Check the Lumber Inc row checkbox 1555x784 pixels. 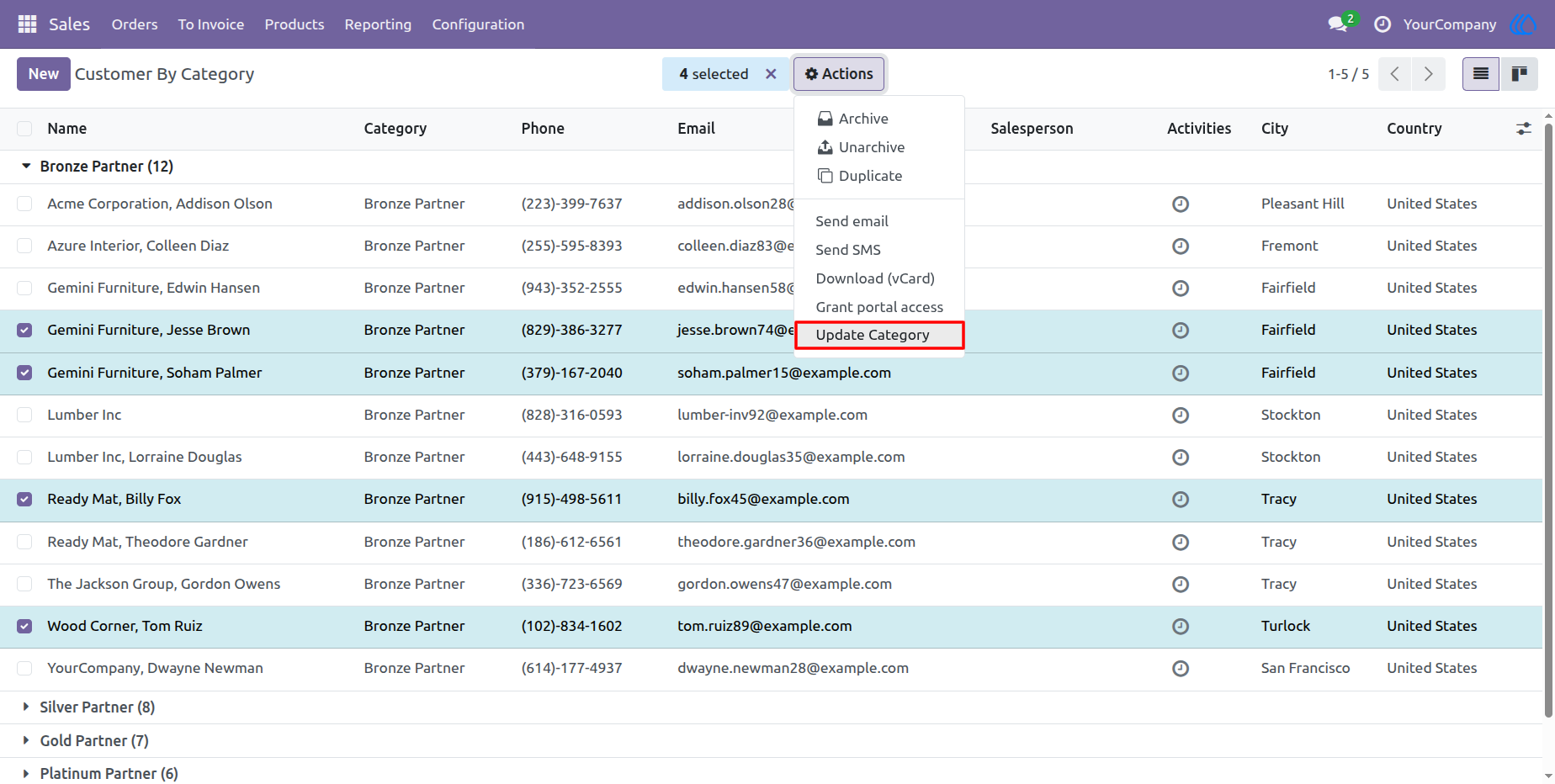click(24, 415)
